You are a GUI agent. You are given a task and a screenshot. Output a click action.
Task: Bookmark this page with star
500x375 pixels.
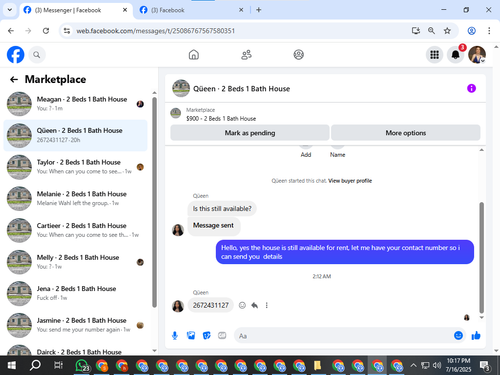click(447, 31)
